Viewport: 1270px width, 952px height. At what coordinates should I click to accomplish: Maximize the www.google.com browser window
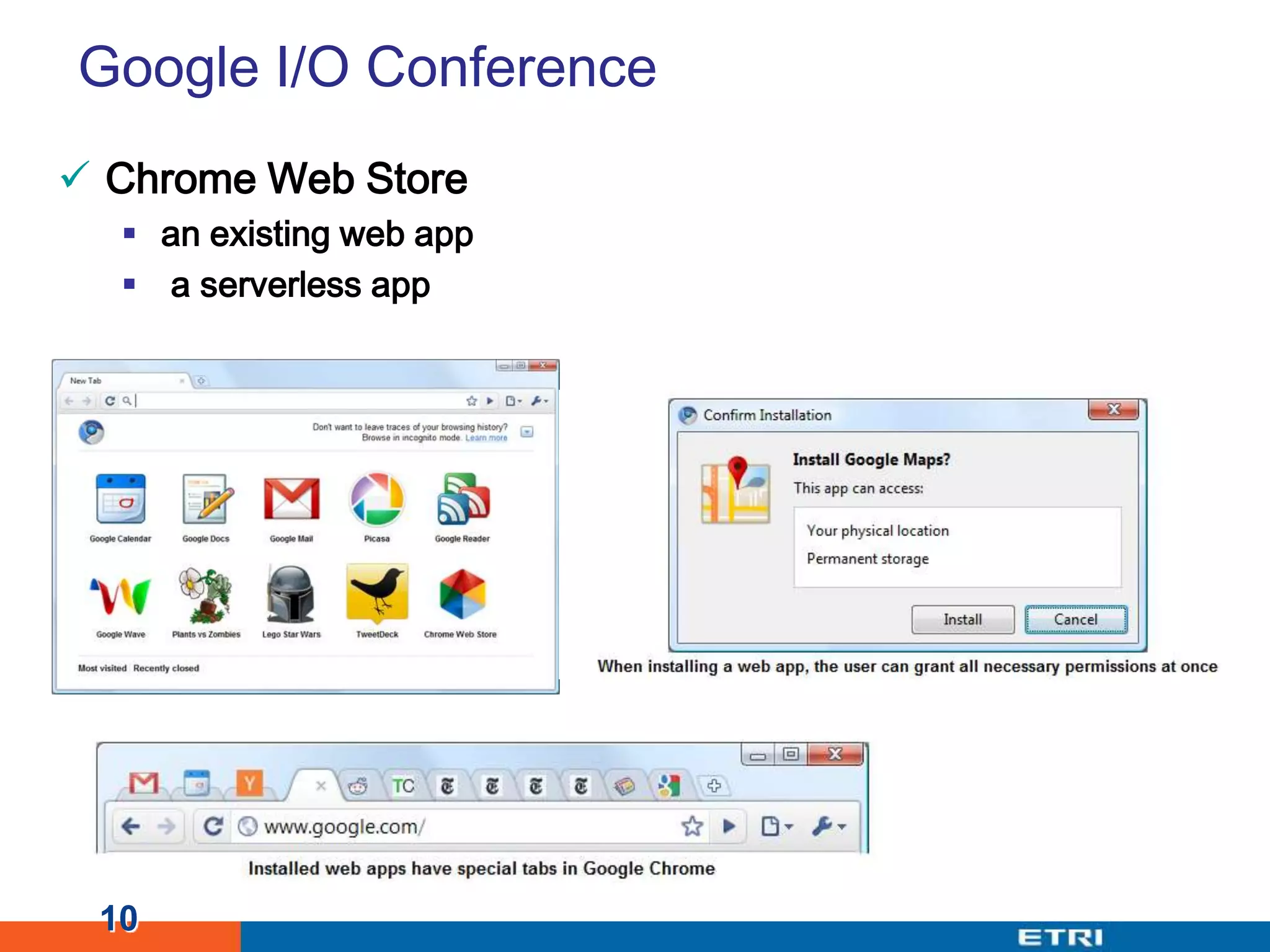[791, 754]
